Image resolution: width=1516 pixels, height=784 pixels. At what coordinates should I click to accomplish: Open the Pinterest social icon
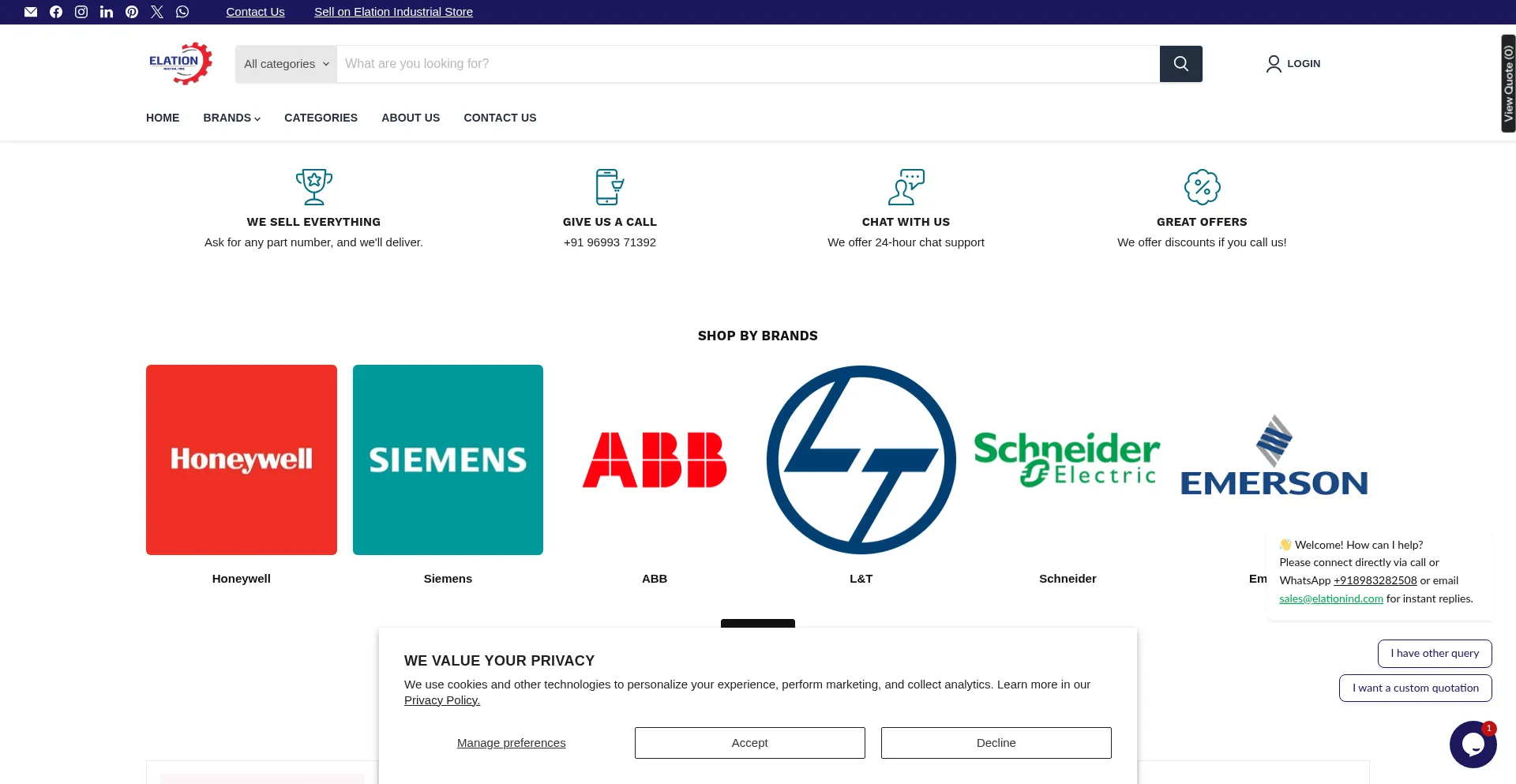click(x=132, y=12)
